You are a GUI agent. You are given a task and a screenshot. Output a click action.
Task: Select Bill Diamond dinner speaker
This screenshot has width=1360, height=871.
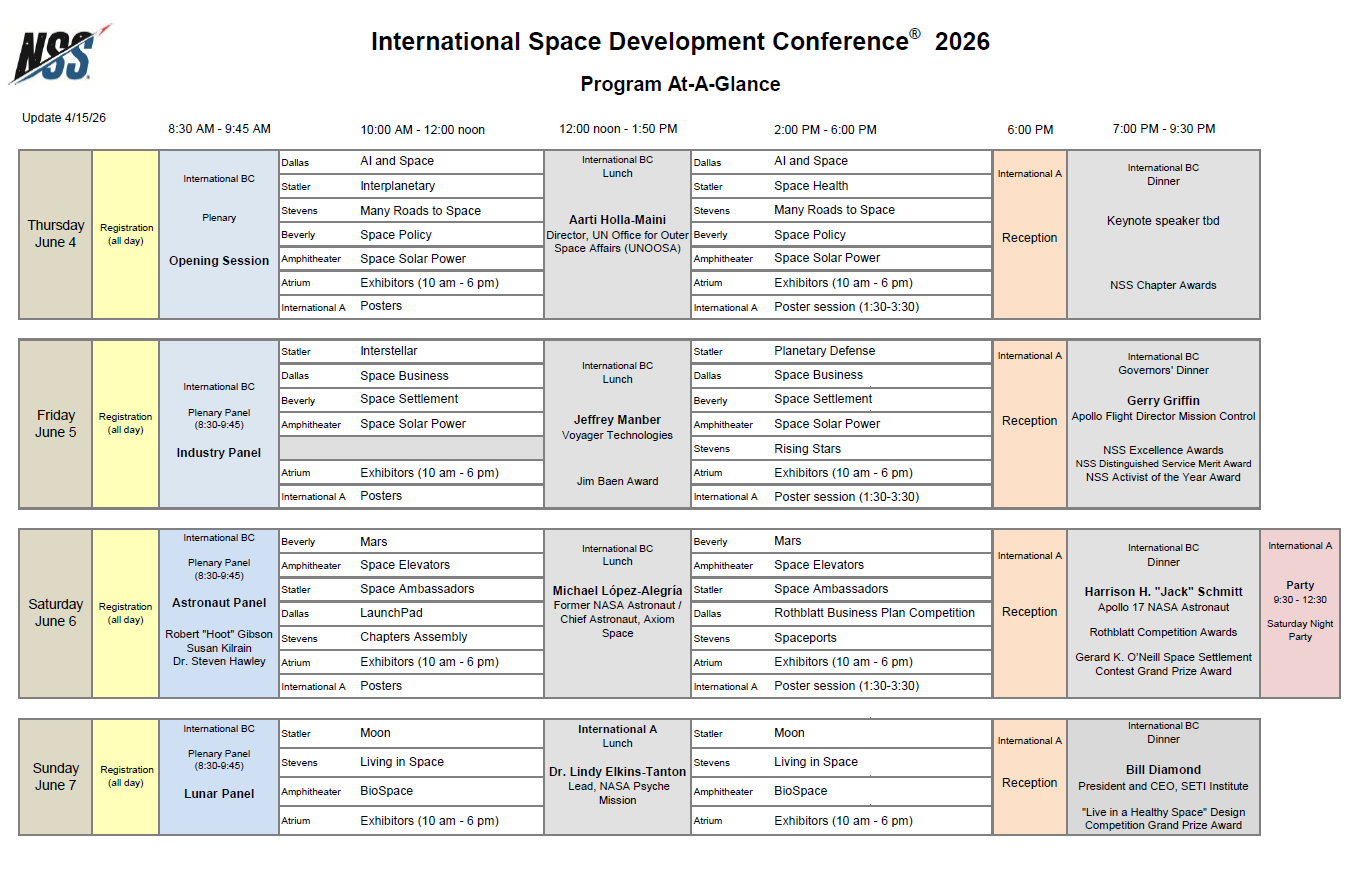[1163, 770]
